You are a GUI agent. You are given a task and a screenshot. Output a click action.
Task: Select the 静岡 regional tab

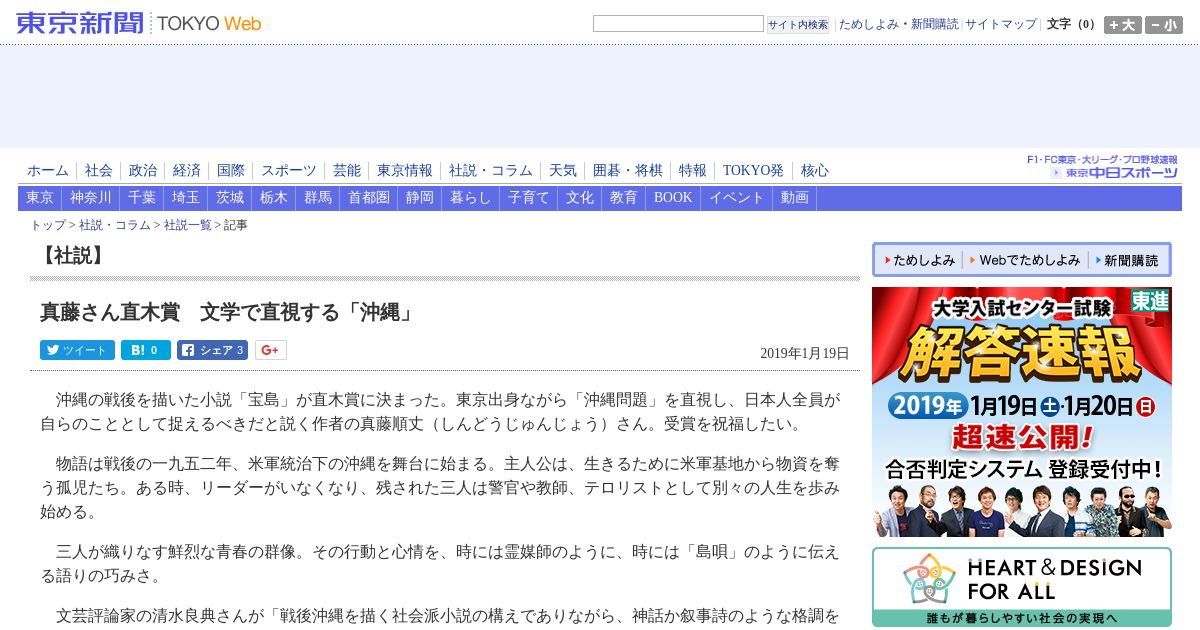[420, 198]
